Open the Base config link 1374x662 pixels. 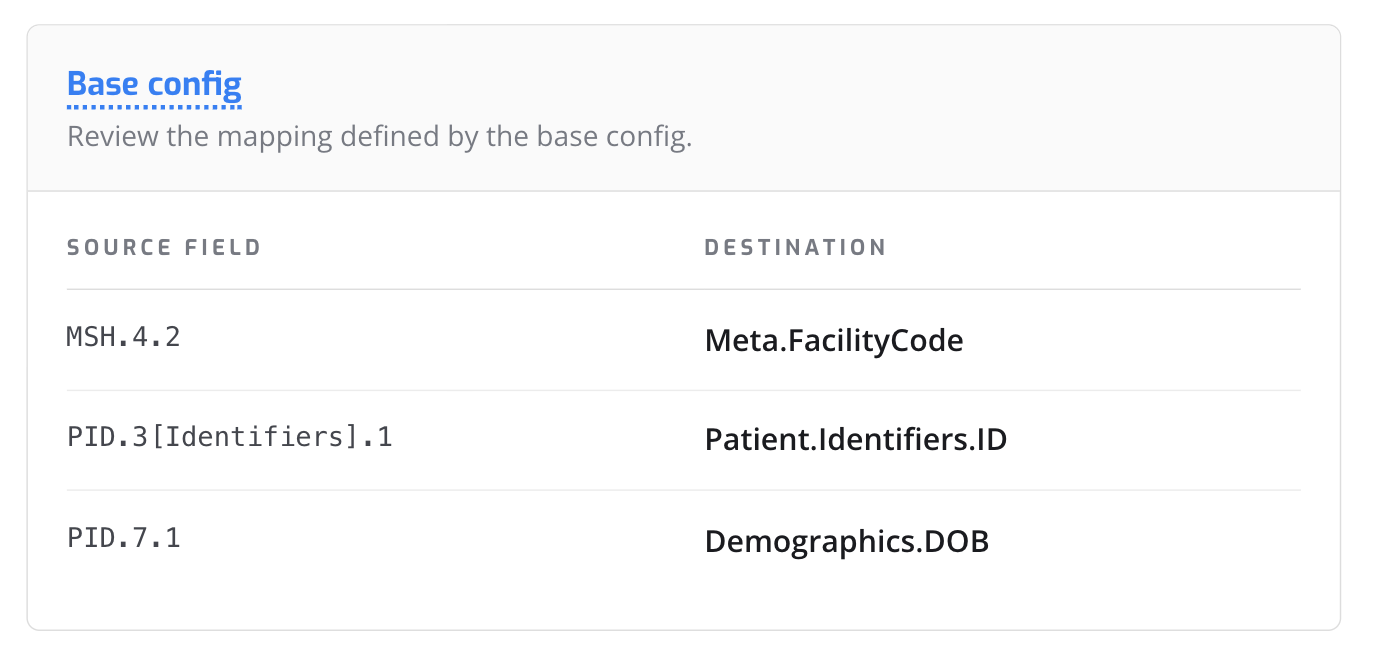(x=154, y=84)
